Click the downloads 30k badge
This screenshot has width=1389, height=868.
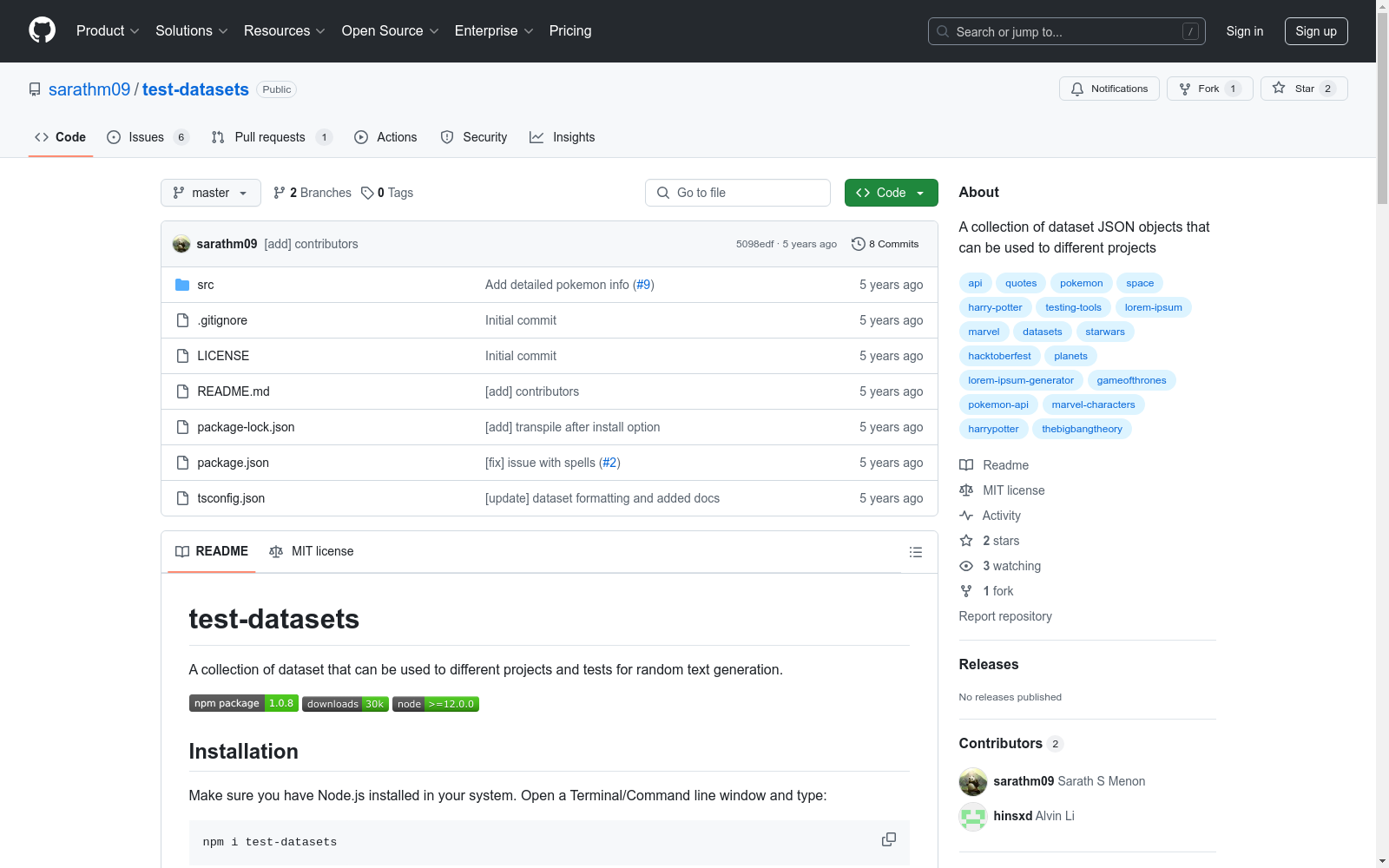[346, 704]
